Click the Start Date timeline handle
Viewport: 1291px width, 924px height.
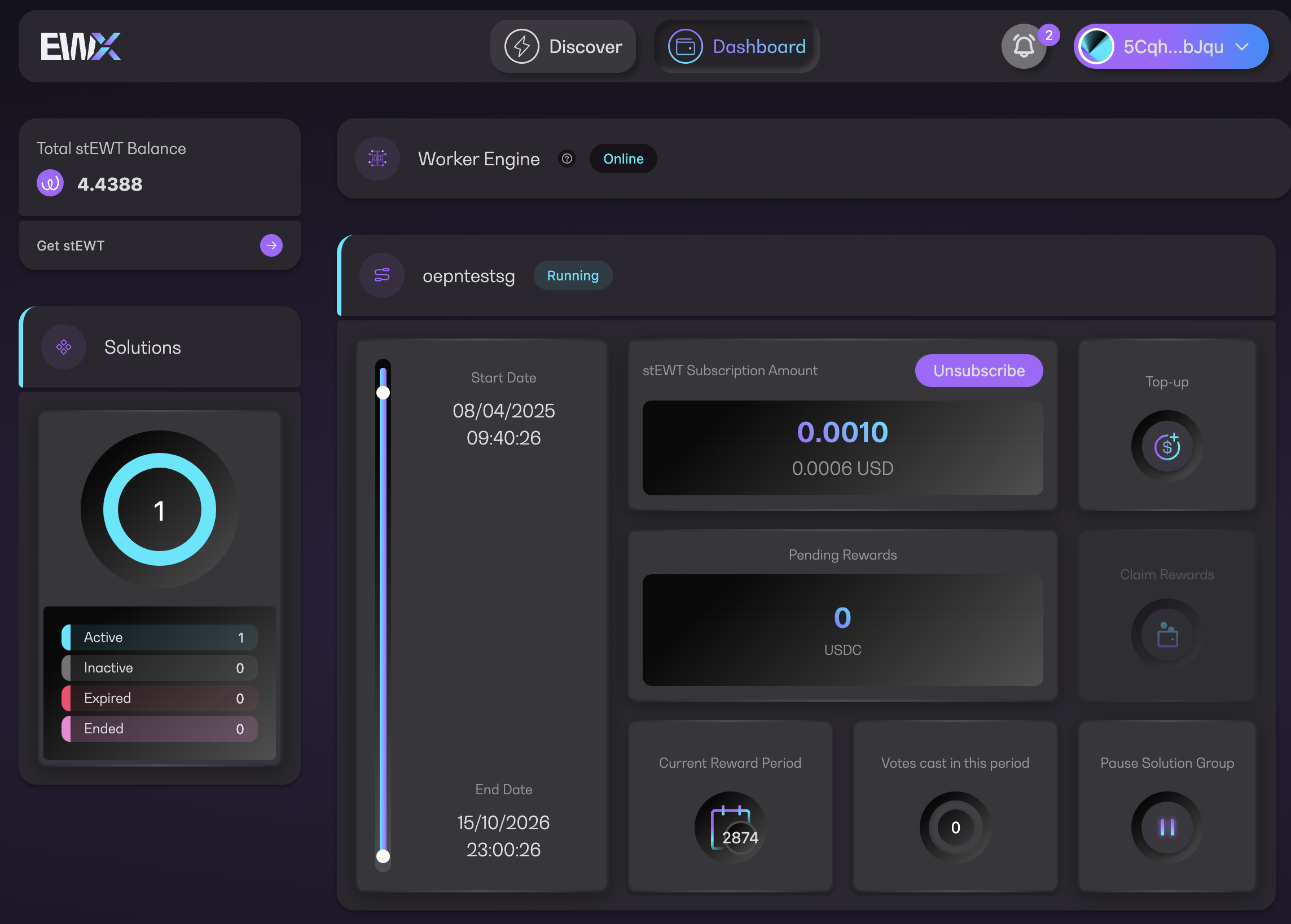coord(384,393)
